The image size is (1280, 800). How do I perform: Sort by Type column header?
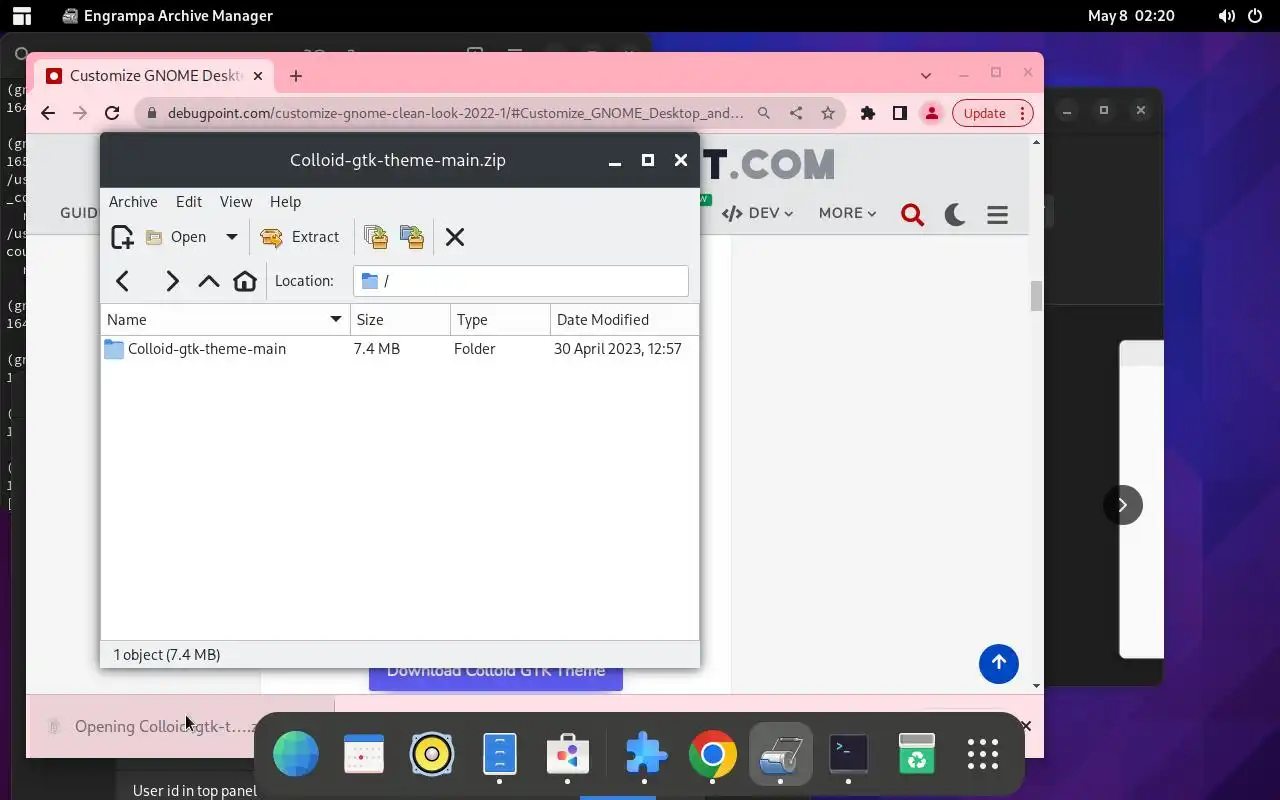pos(500,320)
